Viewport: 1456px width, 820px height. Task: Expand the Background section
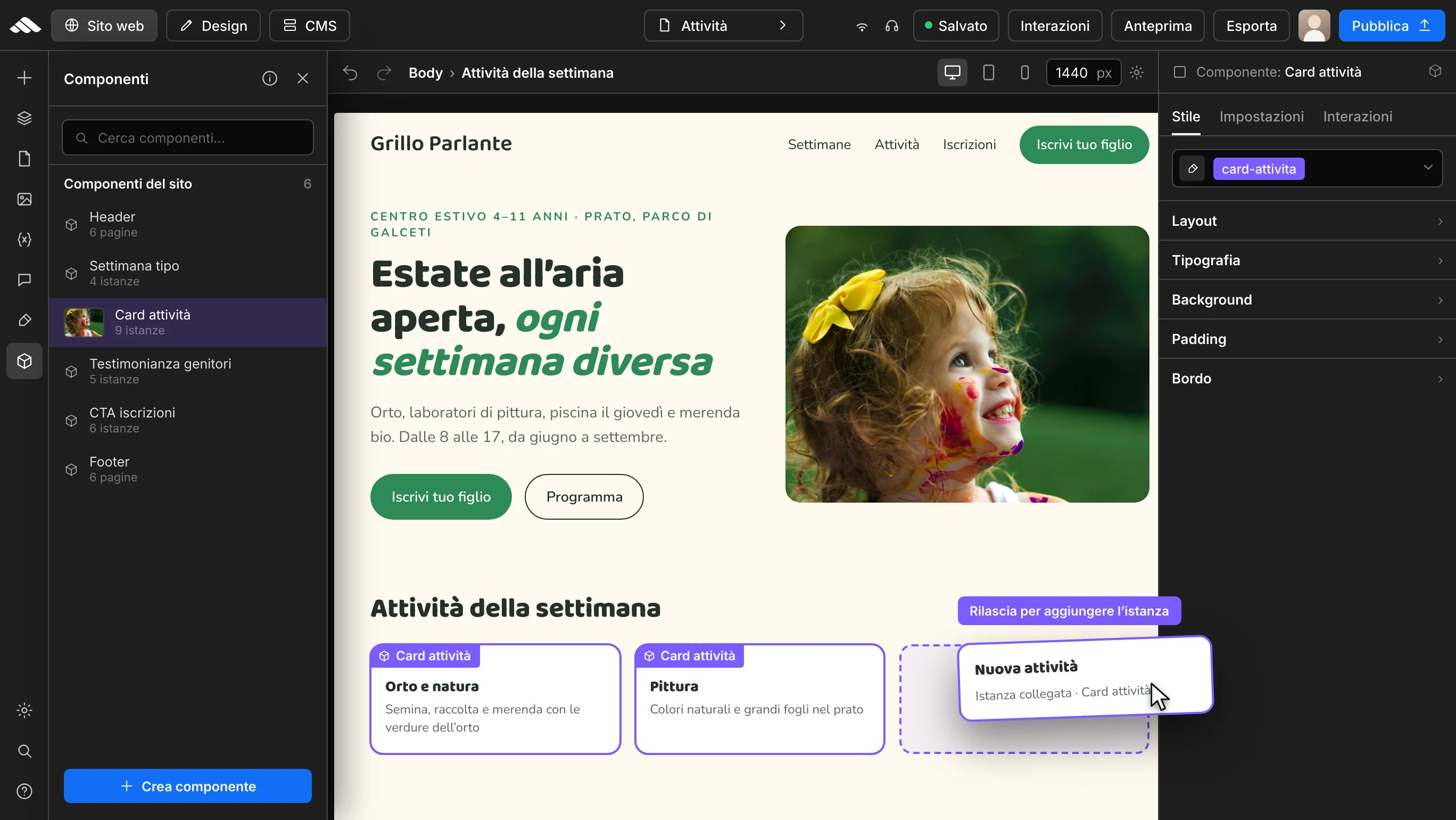1307,300
